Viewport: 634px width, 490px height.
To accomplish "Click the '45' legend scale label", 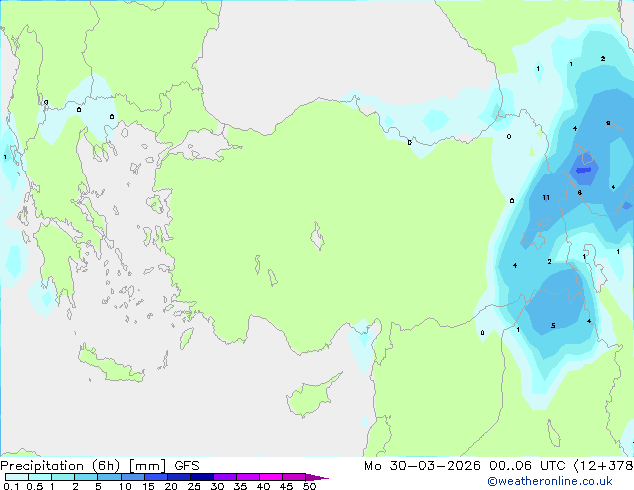I will point(286,486).
